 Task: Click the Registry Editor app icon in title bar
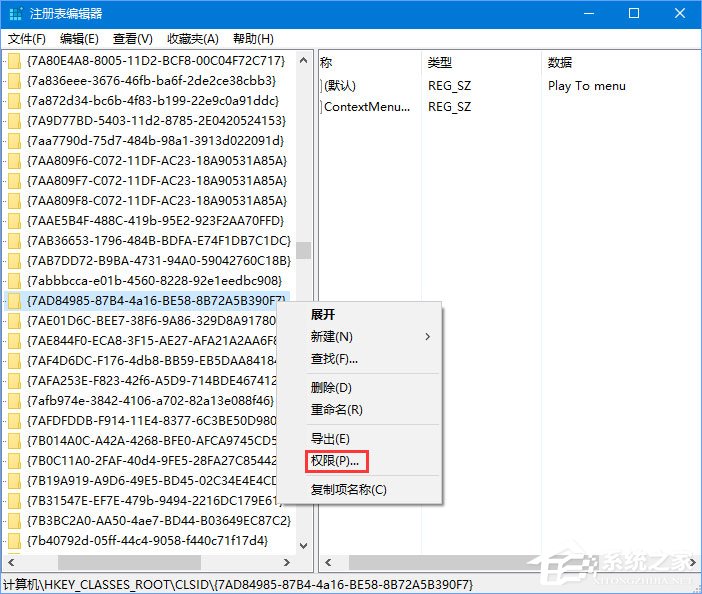16,13
